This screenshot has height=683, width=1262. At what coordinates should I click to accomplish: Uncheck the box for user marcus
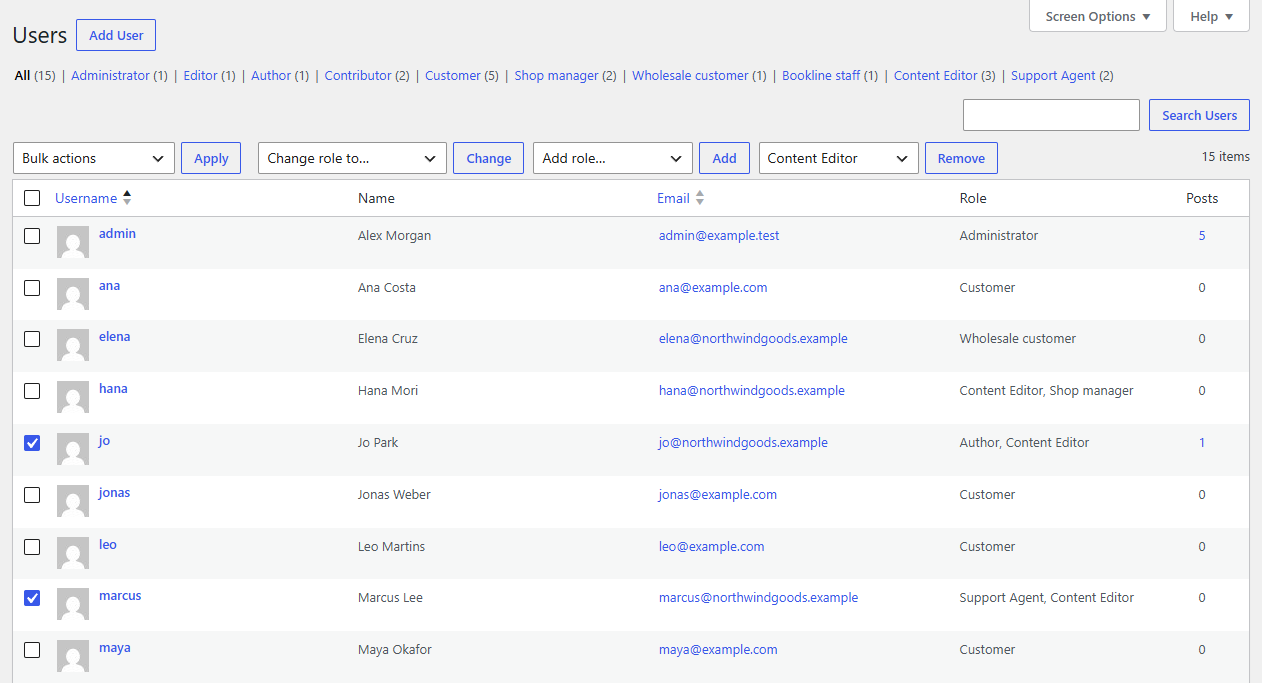click(x=32, y=598)
